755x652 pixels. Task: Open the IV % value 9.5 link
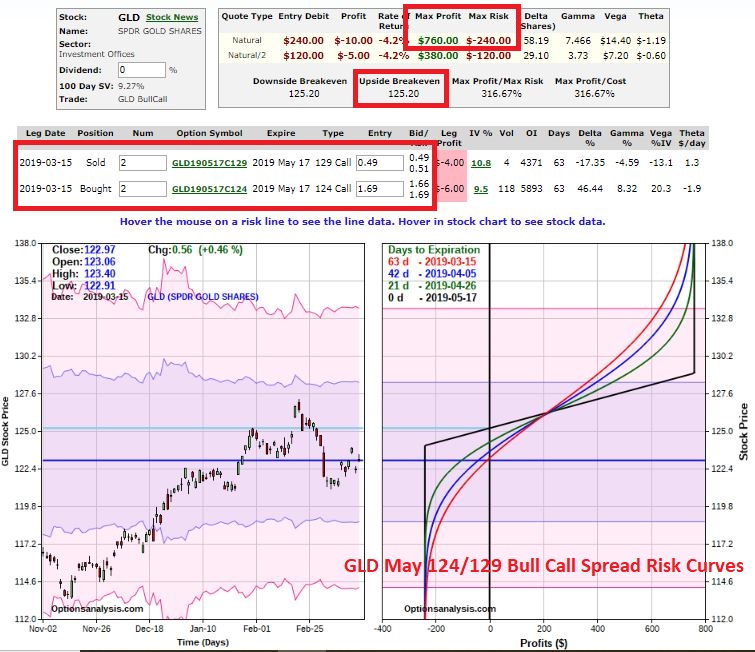(481, 189)
